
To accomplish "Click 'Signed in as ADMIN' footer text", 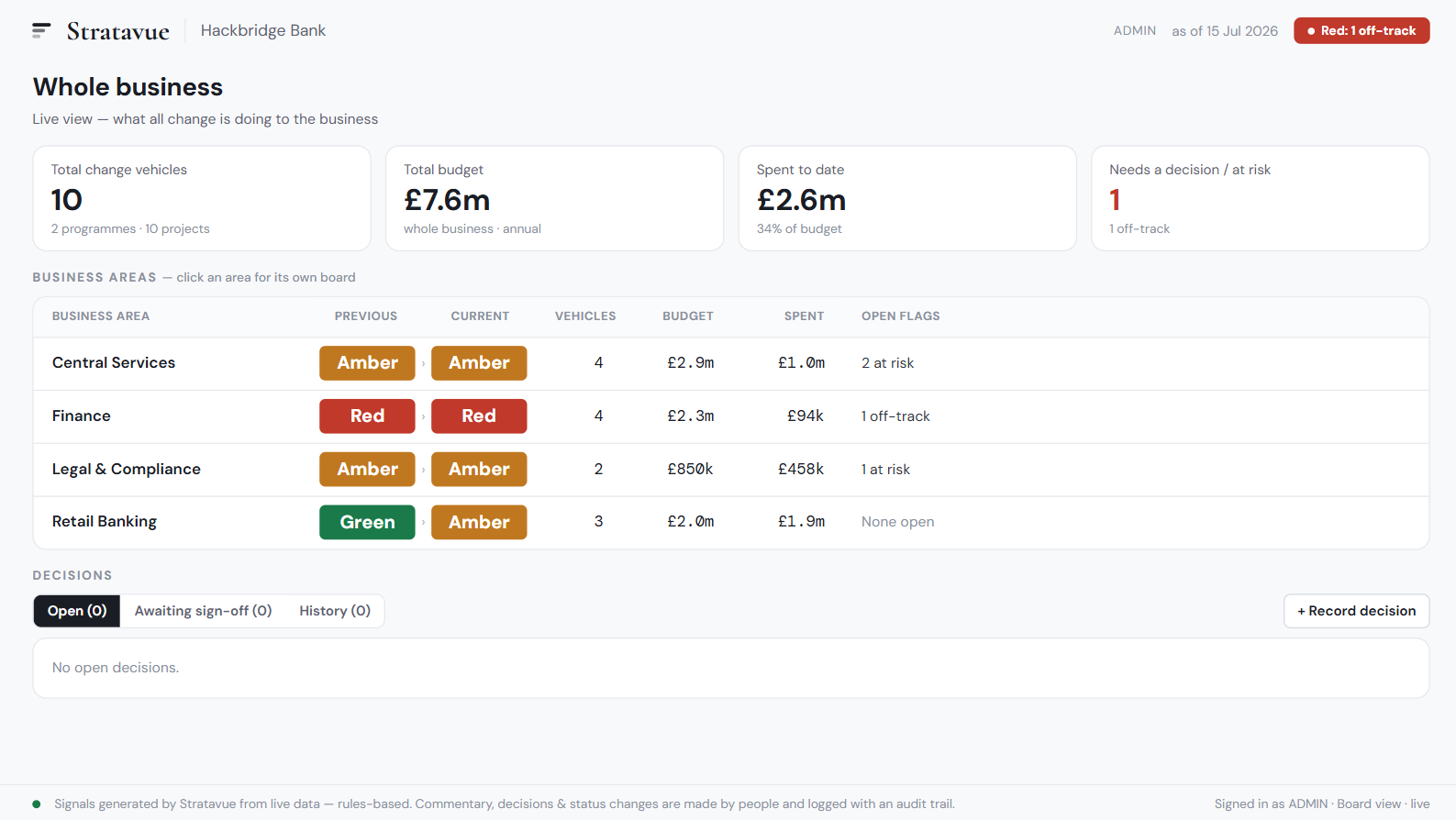I will [1271, 804].
